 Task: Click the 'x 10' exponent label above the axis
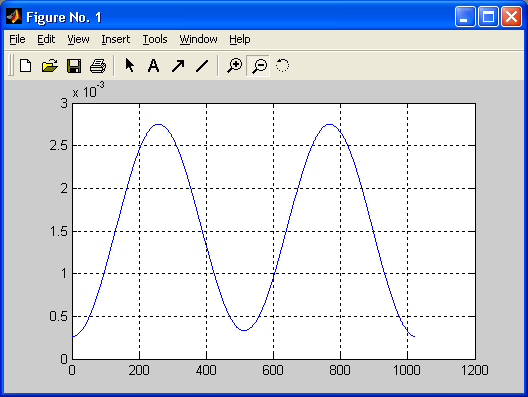point(88,90)
